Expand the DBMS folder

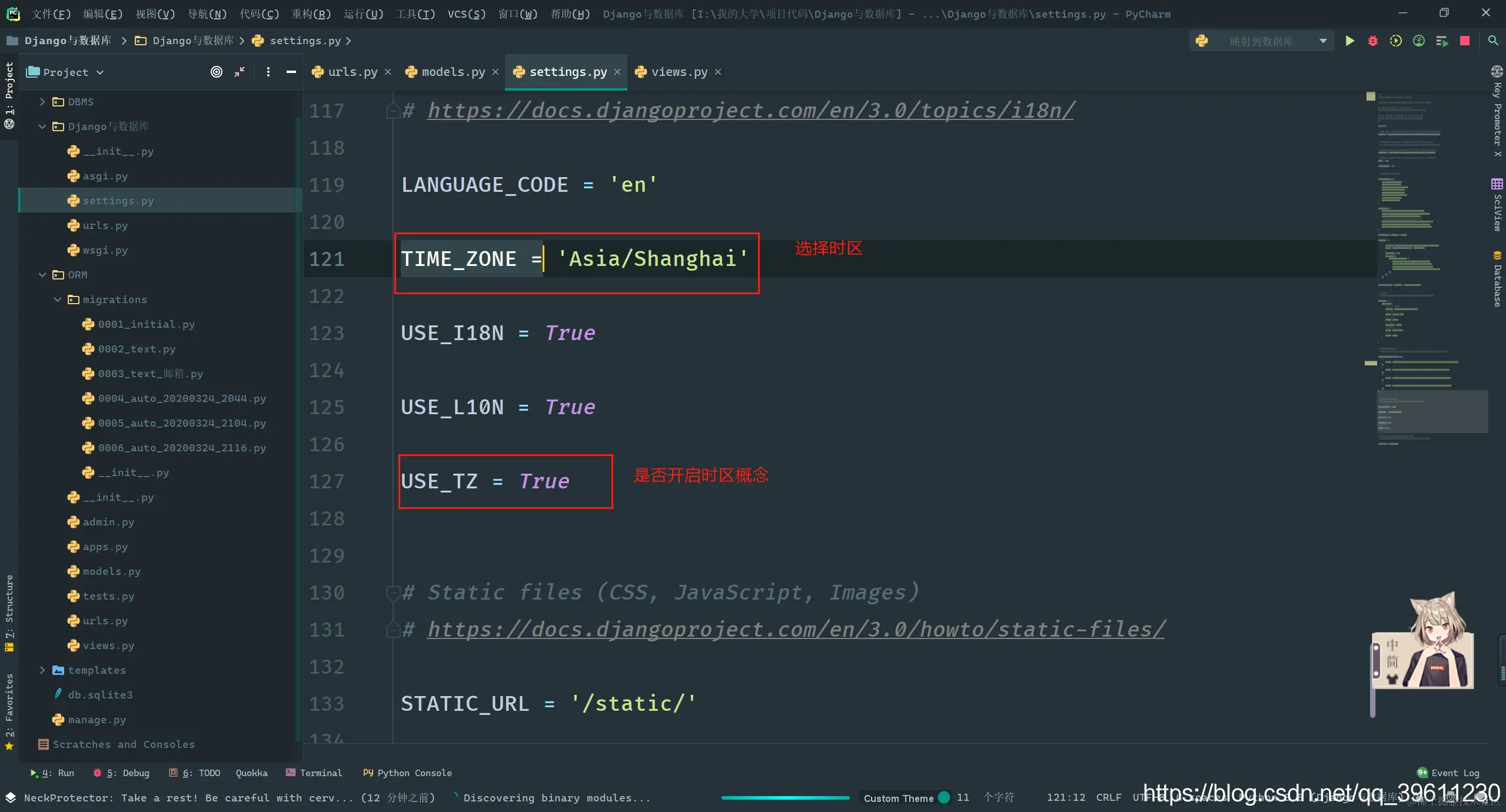click(x=42, y=102)
